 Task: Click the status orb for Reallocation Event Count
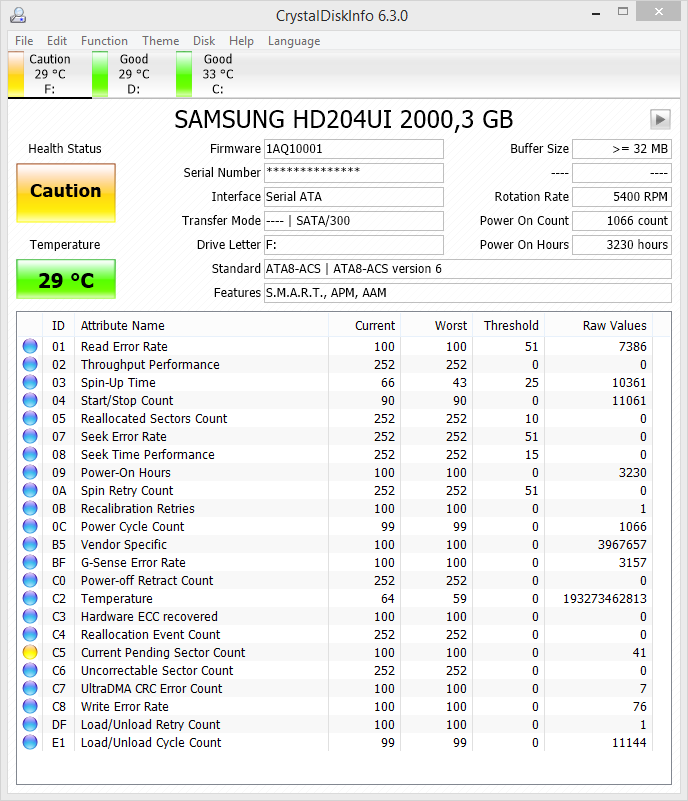coord(30,634)
